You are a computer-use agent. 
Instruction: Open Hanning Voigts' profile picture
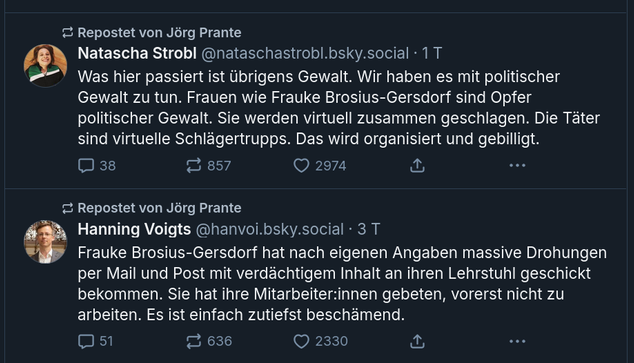[45, 242]
